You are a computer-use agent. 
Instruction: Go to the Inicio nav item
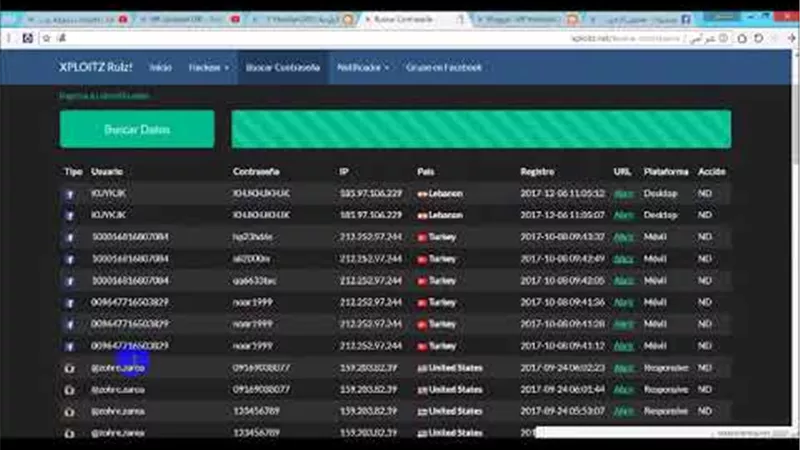(161, 67)
